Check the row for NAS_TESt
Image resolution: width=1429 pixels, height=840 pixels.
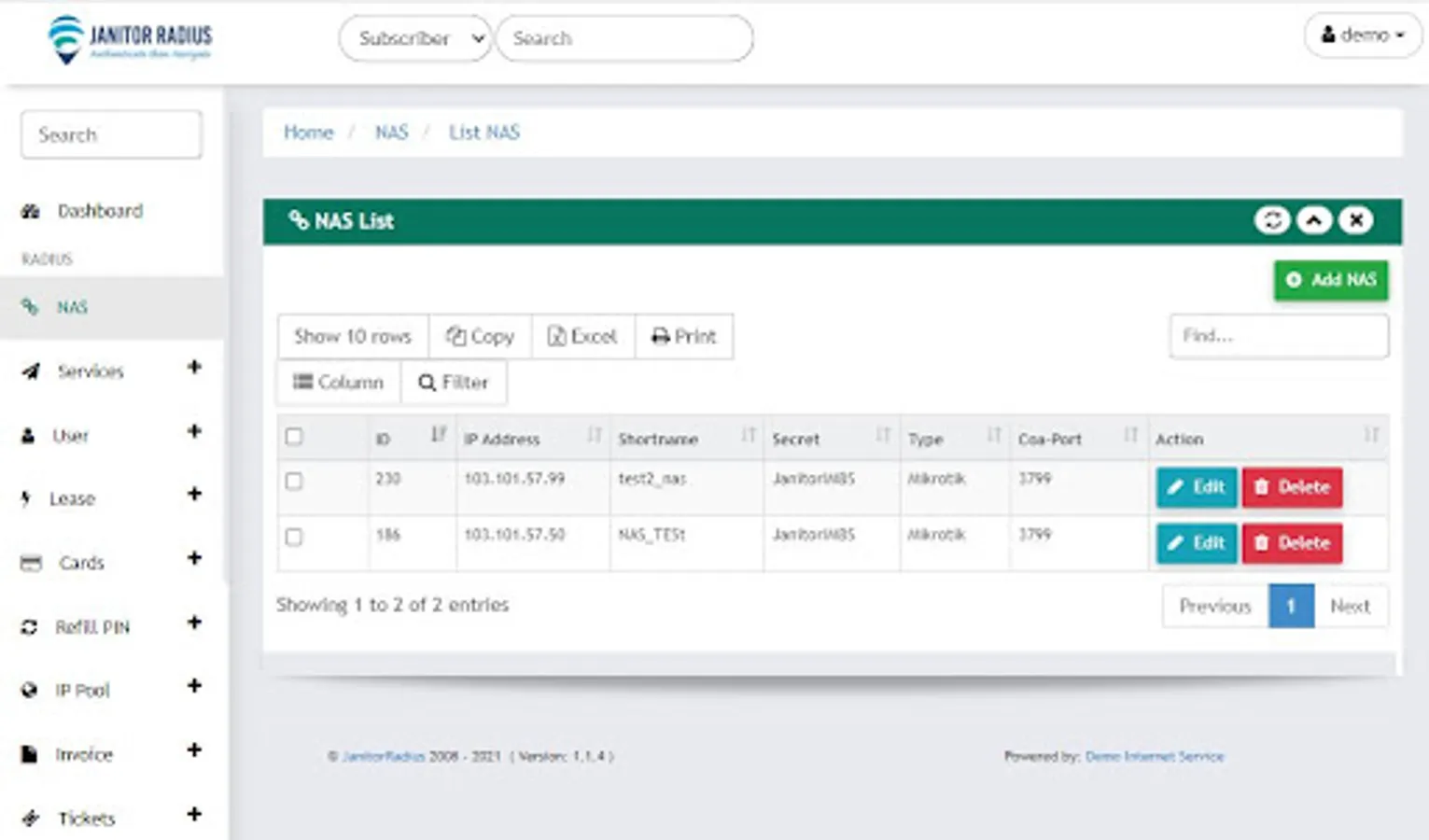tap(294, 538)
